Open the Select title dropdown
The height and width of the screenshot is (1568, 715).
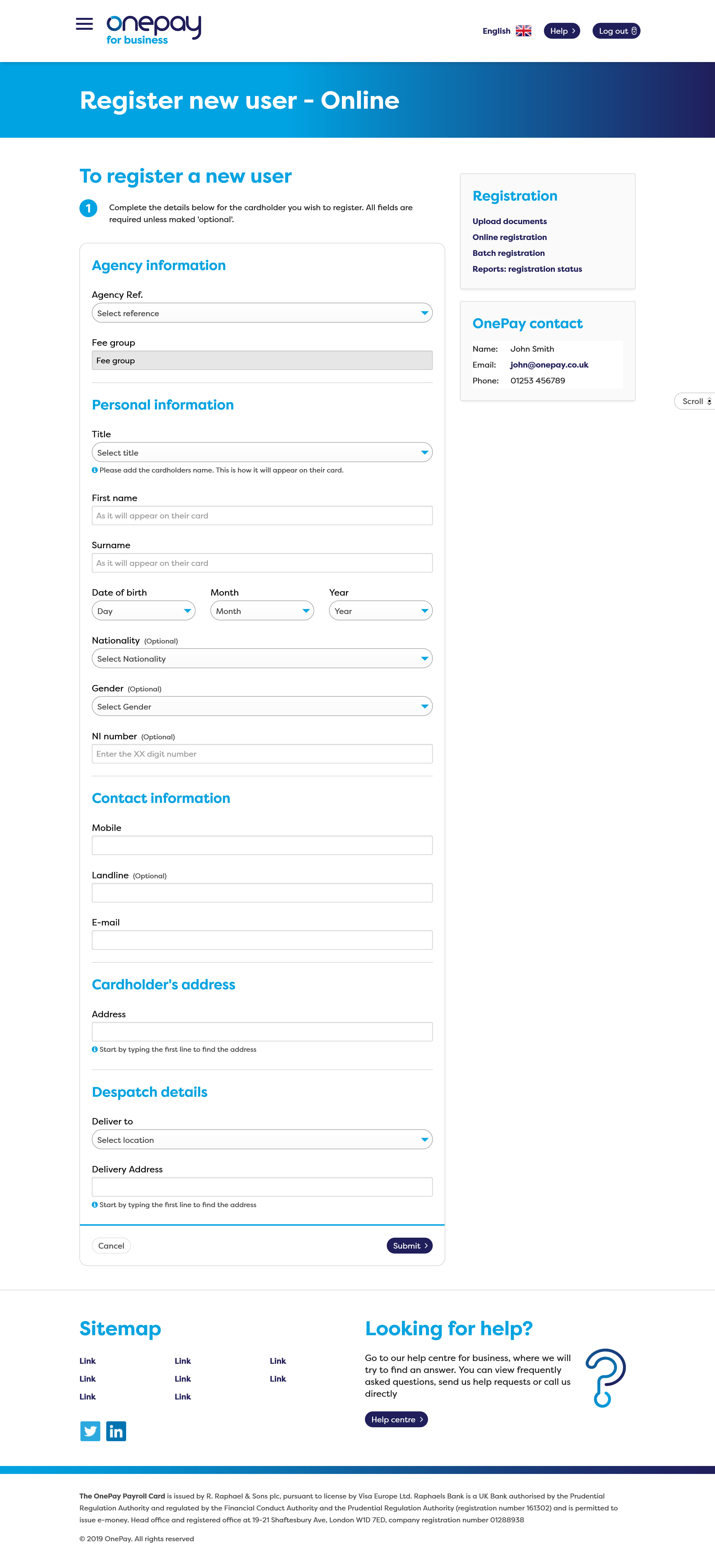(x=262, y=452)
